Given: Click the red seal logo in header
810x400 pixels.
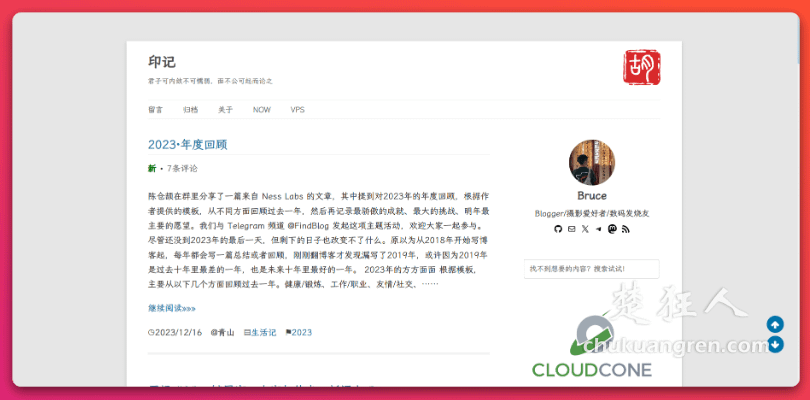Looking at the screenshot, I should (x=642, y=67).
